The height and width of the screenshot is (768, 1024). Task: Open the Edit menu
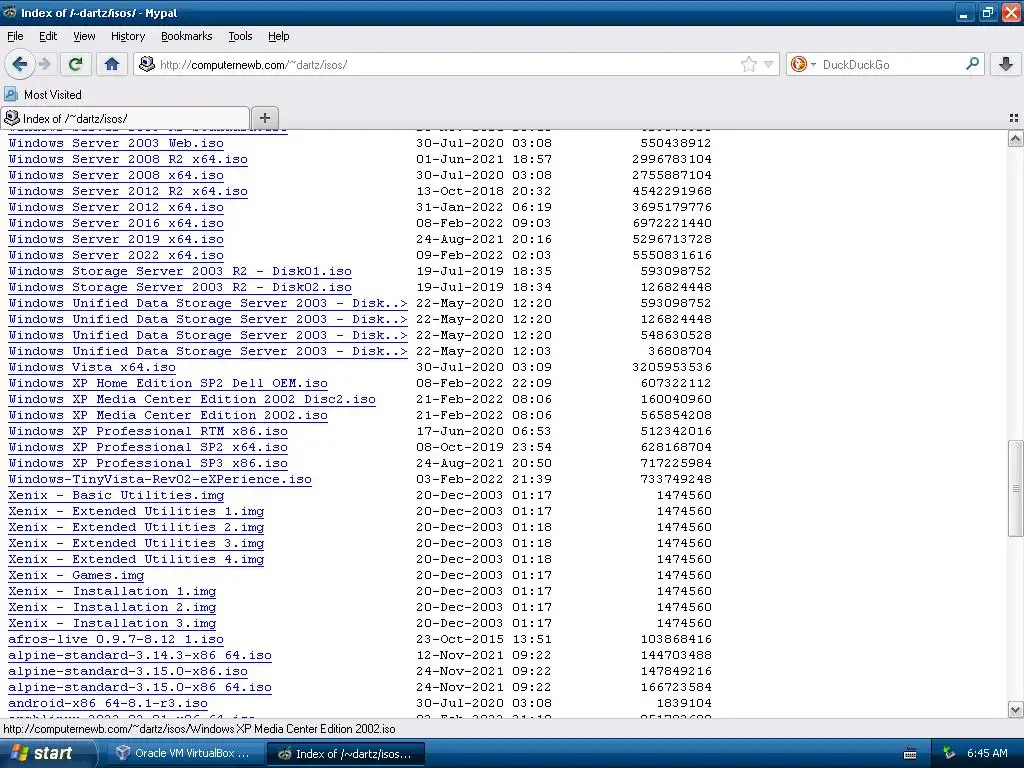click(x=48, y=37)
